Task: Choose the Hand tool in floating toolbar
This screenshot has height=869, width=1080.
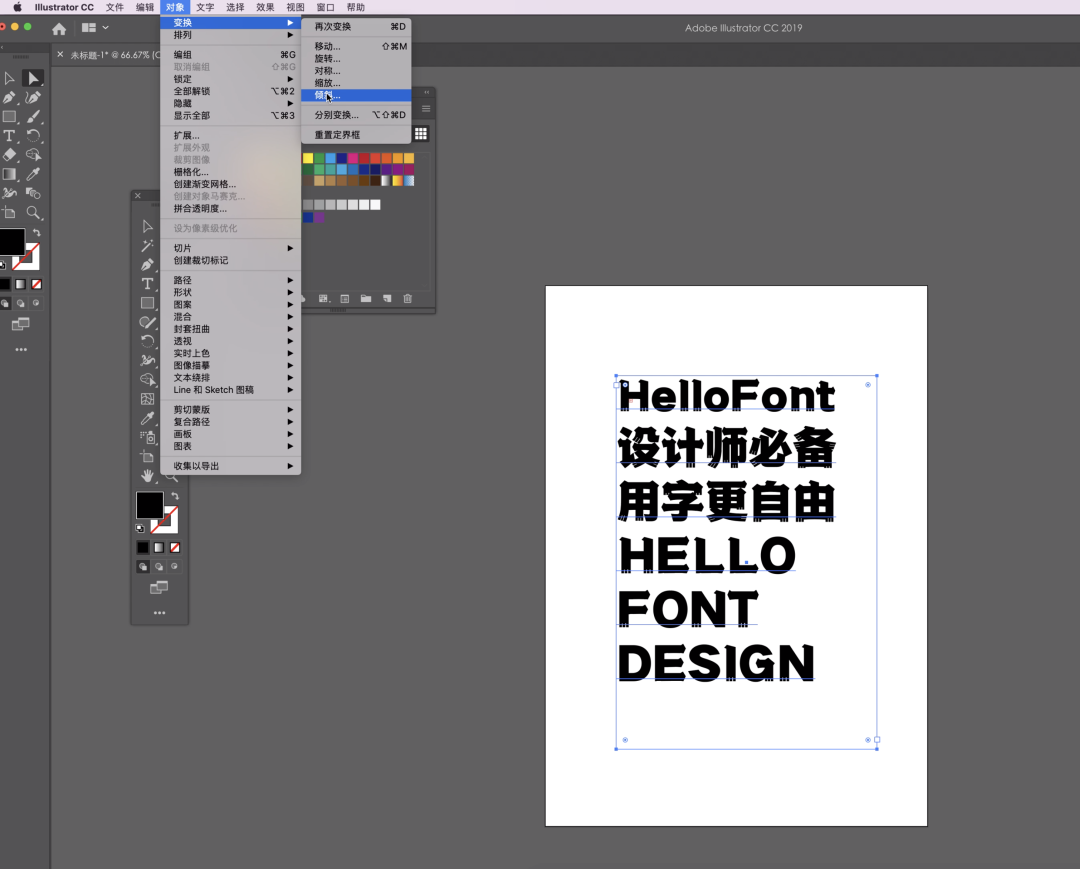Action: click(148, 476)
